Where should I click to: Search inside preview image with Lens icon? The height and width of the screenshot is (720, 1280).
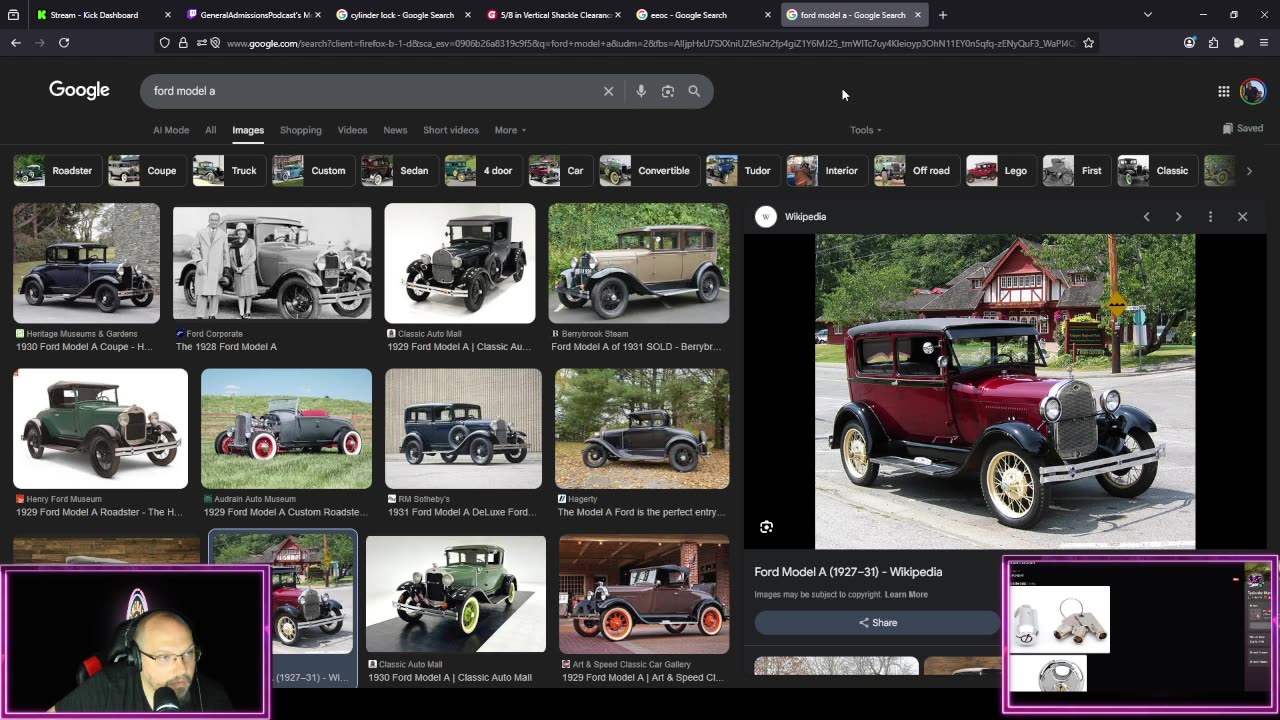(x=766, y=527)
